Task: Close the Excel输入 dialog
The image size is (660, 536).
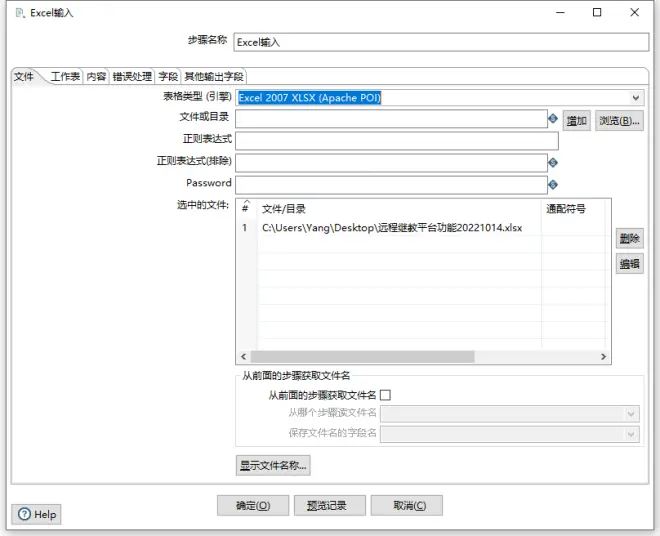Action: tap(635, 13)
